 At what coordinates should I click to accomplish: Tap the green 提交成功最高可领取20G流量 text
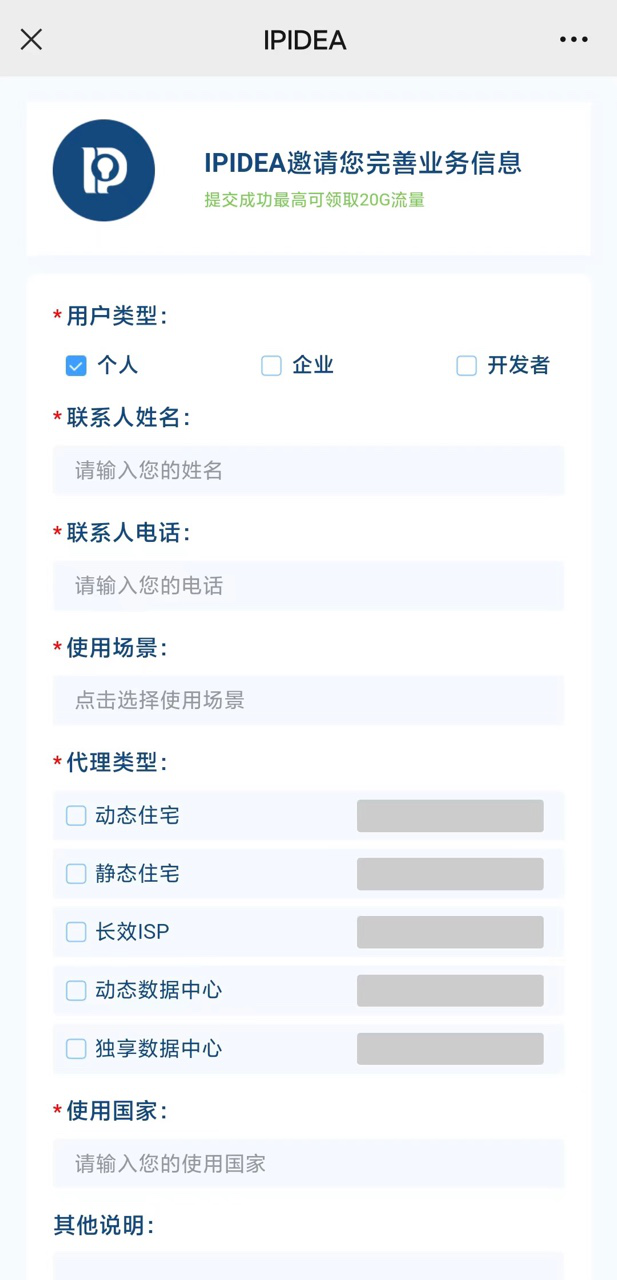pos(315,200)
